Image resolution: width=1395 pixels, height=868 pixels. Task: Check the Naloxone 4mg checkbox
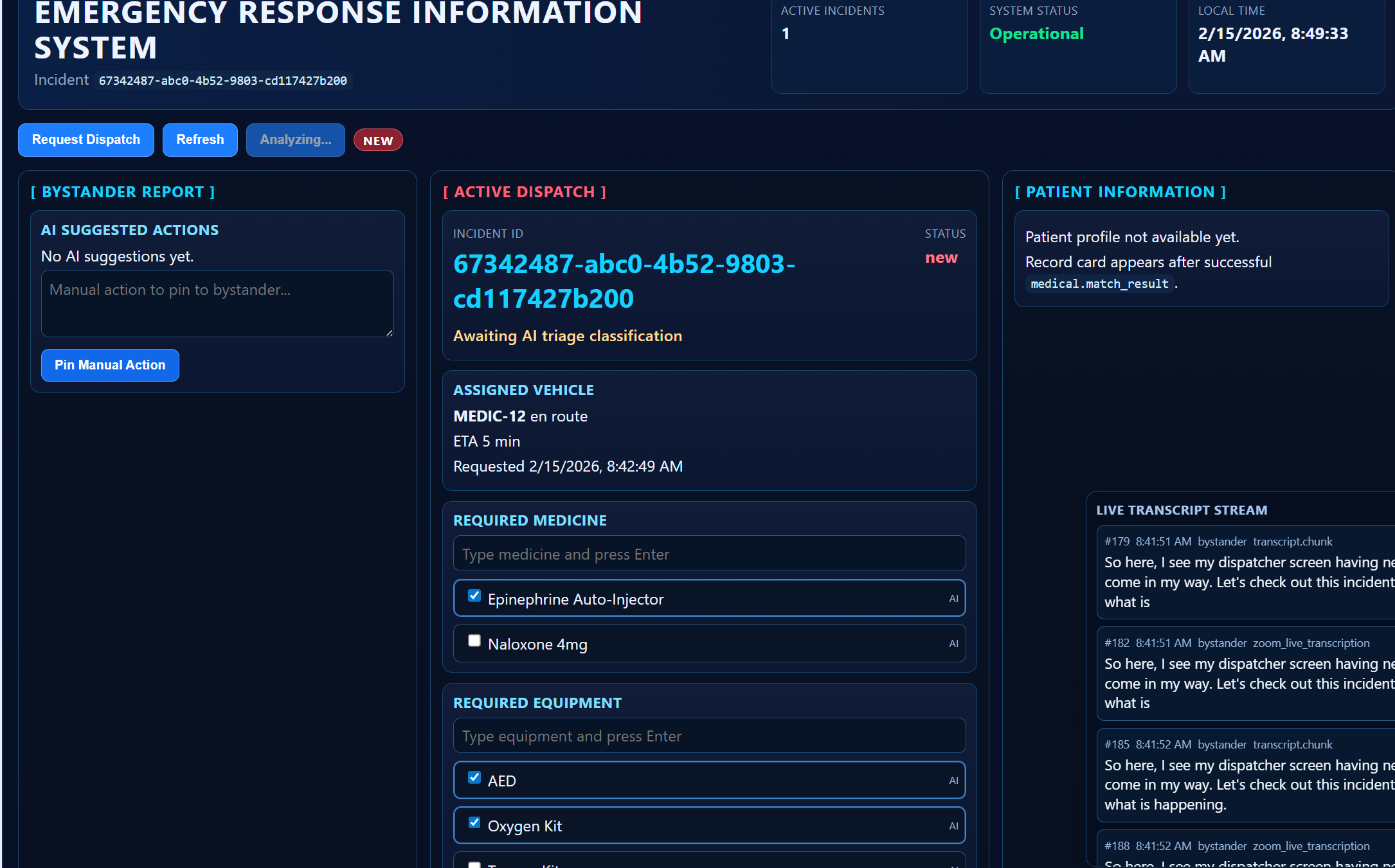click(x=474, y=641)
